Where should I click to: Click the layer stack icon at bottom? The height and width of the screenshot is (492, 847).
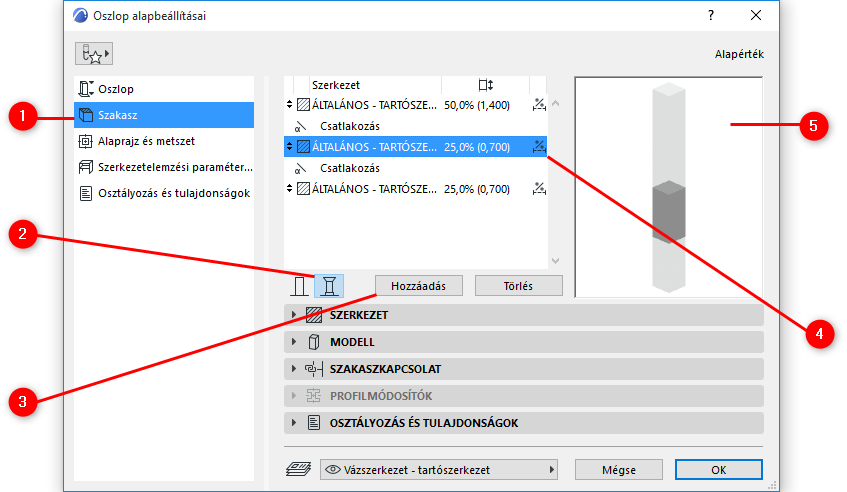298,468
